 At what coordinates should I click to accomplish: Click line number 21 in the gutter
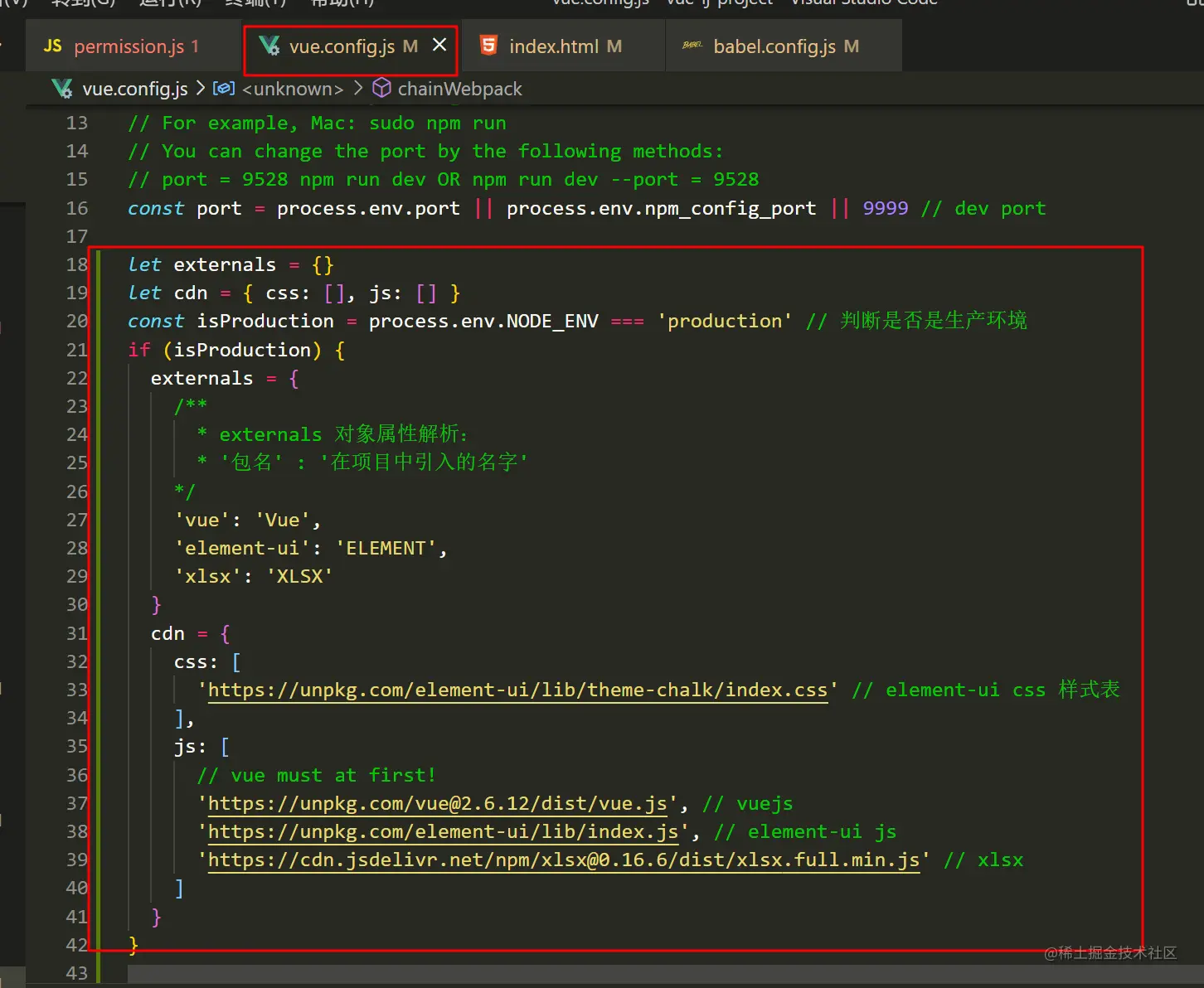[x=76, y=350]
